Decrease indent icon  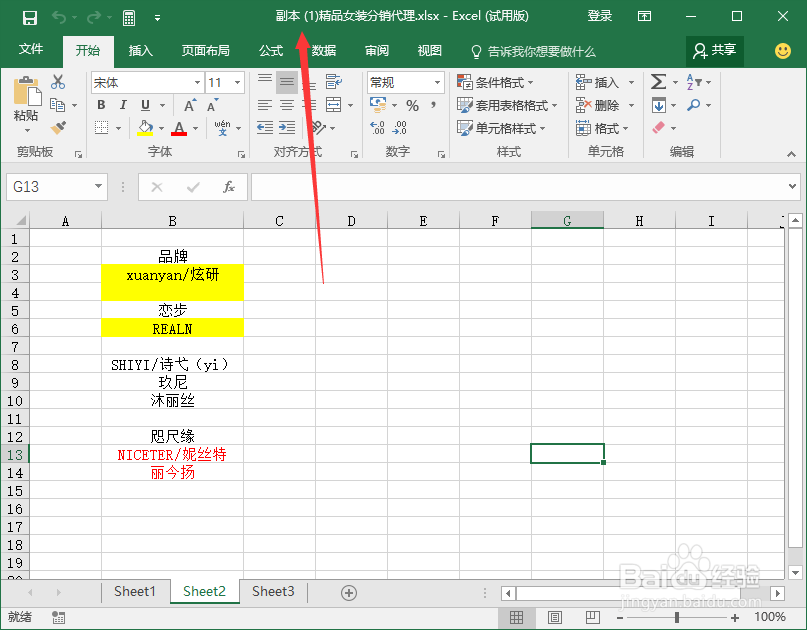click(265, 128)
